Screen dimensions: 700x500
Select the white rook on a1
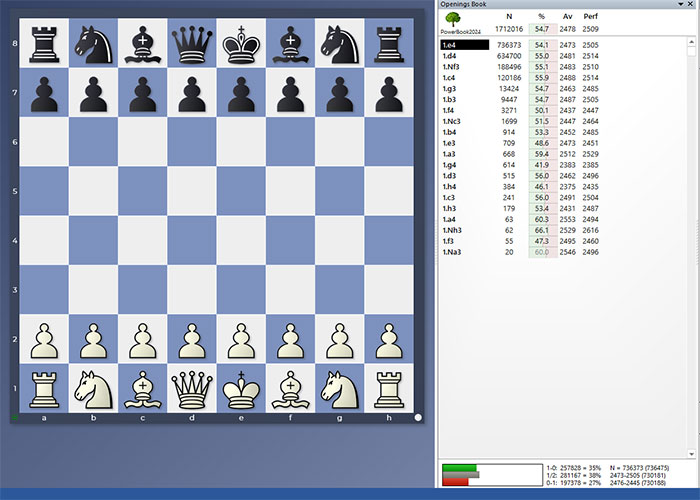point(44,390)
